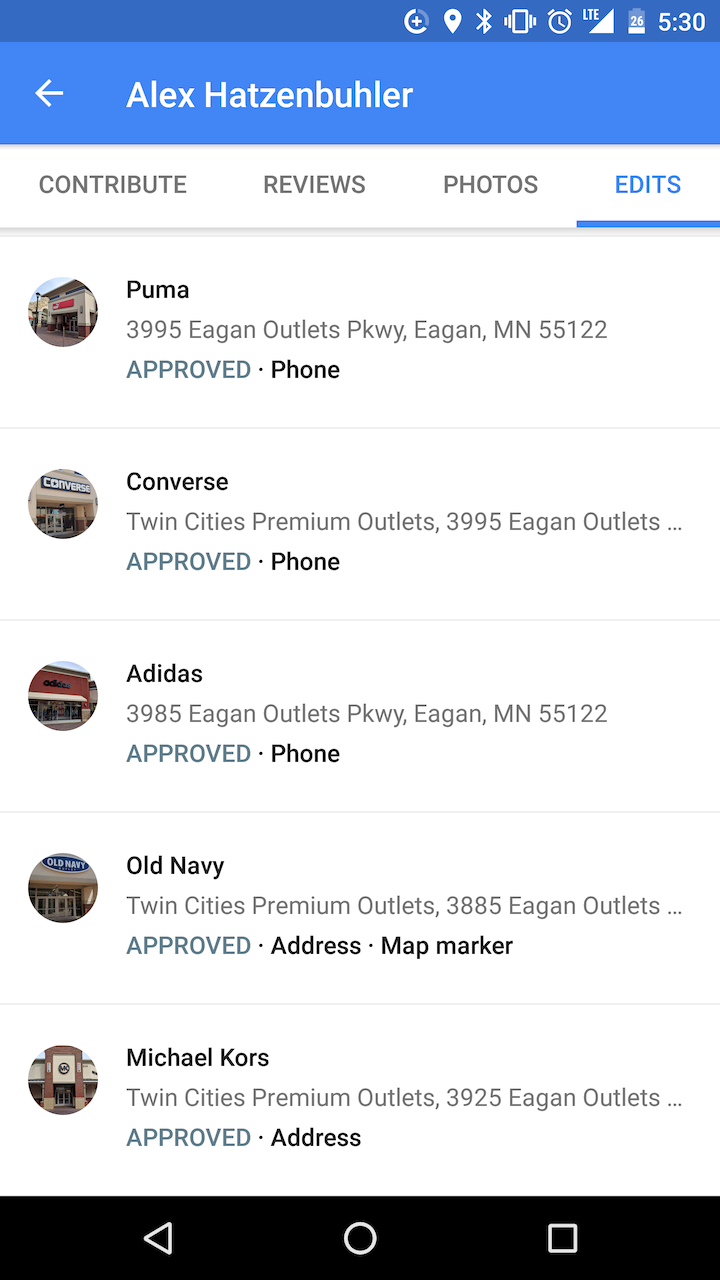Tap the battery status icon

[x=636, y=21]
